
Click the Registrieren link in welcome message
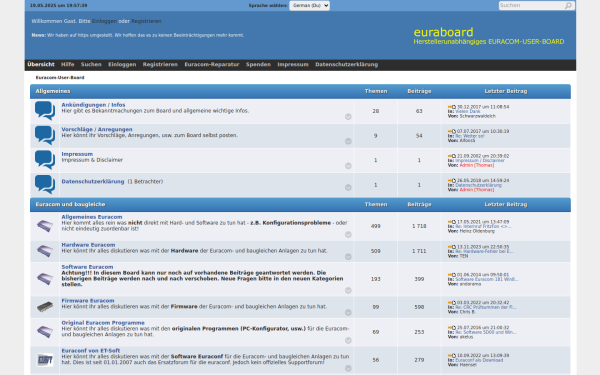click(146, 21)
